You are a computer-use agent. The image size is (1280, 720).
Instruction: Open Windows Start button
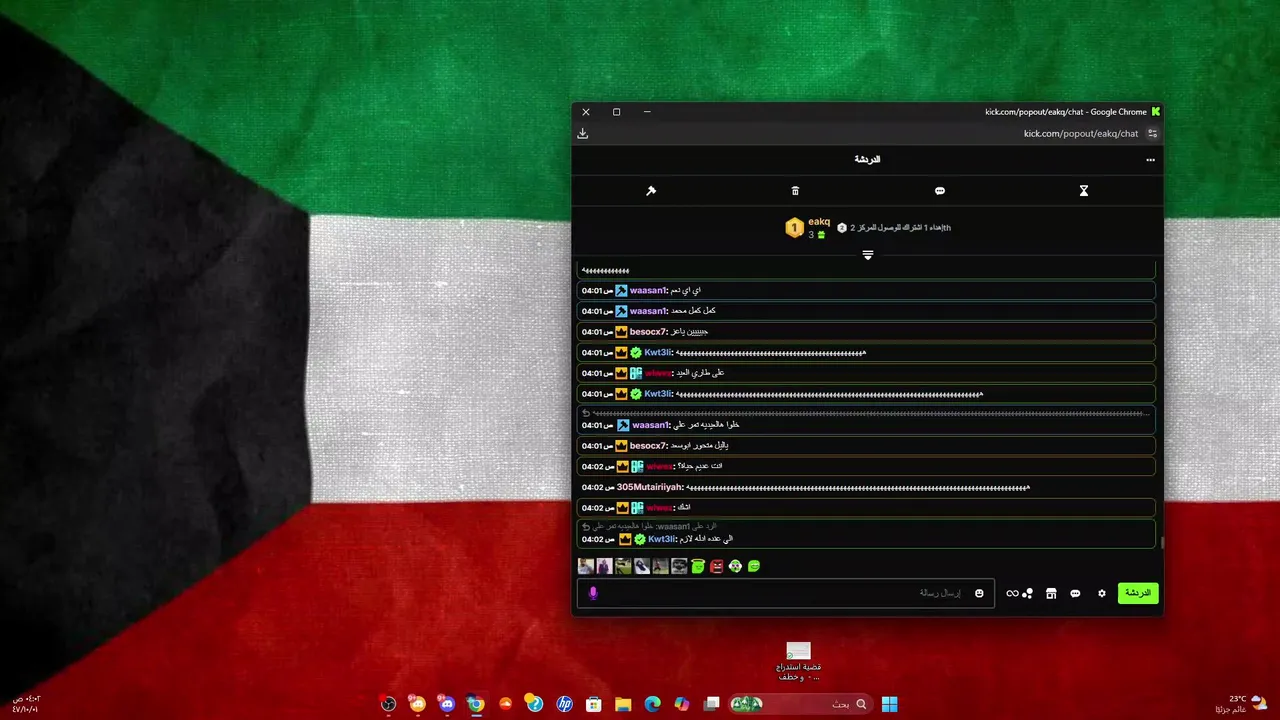click(x=889, y=704)
